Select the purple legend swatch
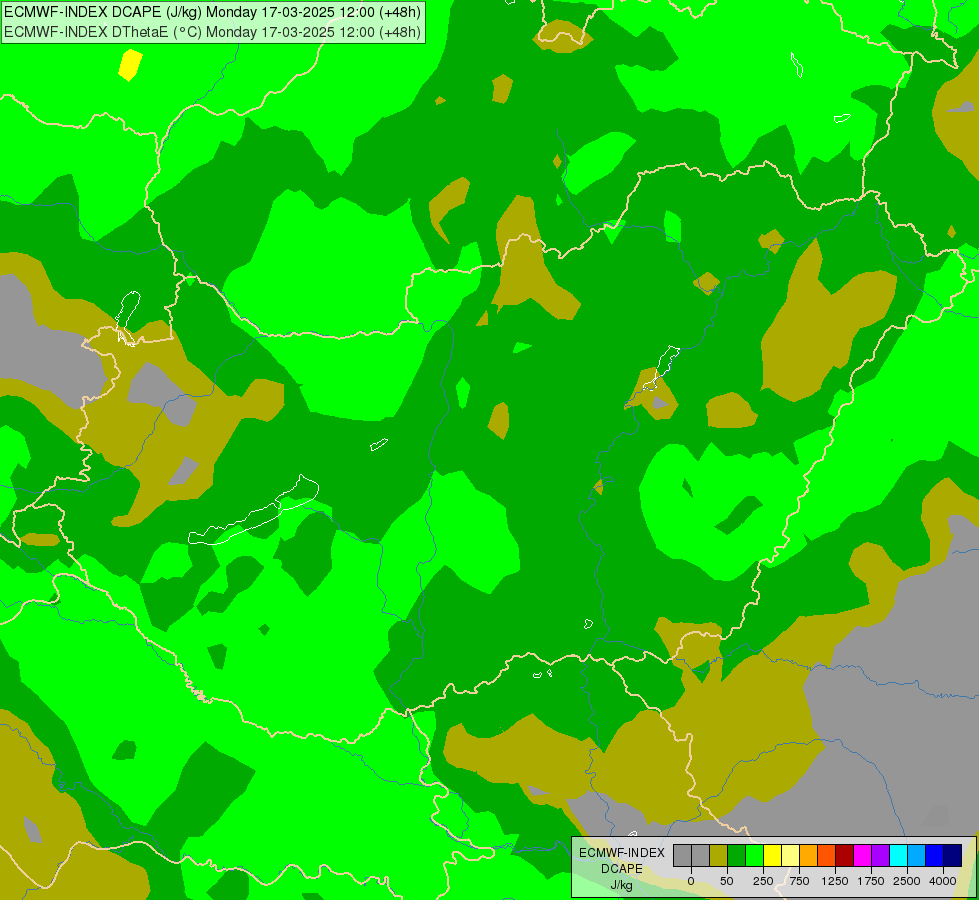The width and height of the screenshot is (979, 900). [x=880, y=856]
